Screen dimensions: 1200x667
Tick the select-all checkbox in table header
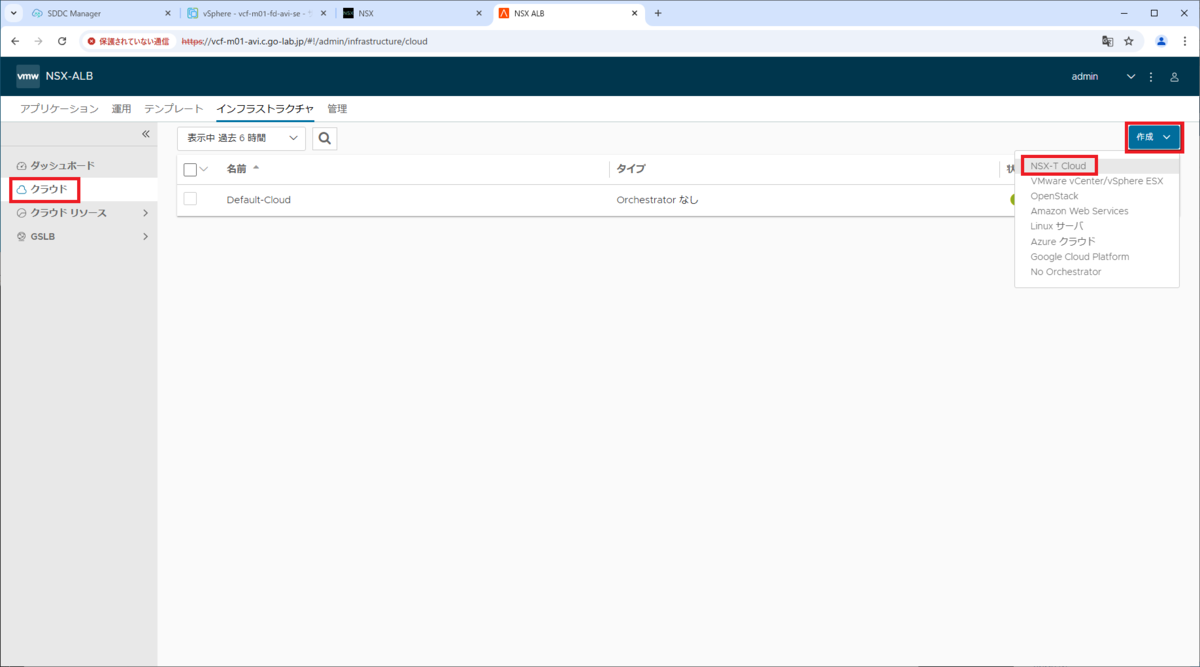(190, 169)
